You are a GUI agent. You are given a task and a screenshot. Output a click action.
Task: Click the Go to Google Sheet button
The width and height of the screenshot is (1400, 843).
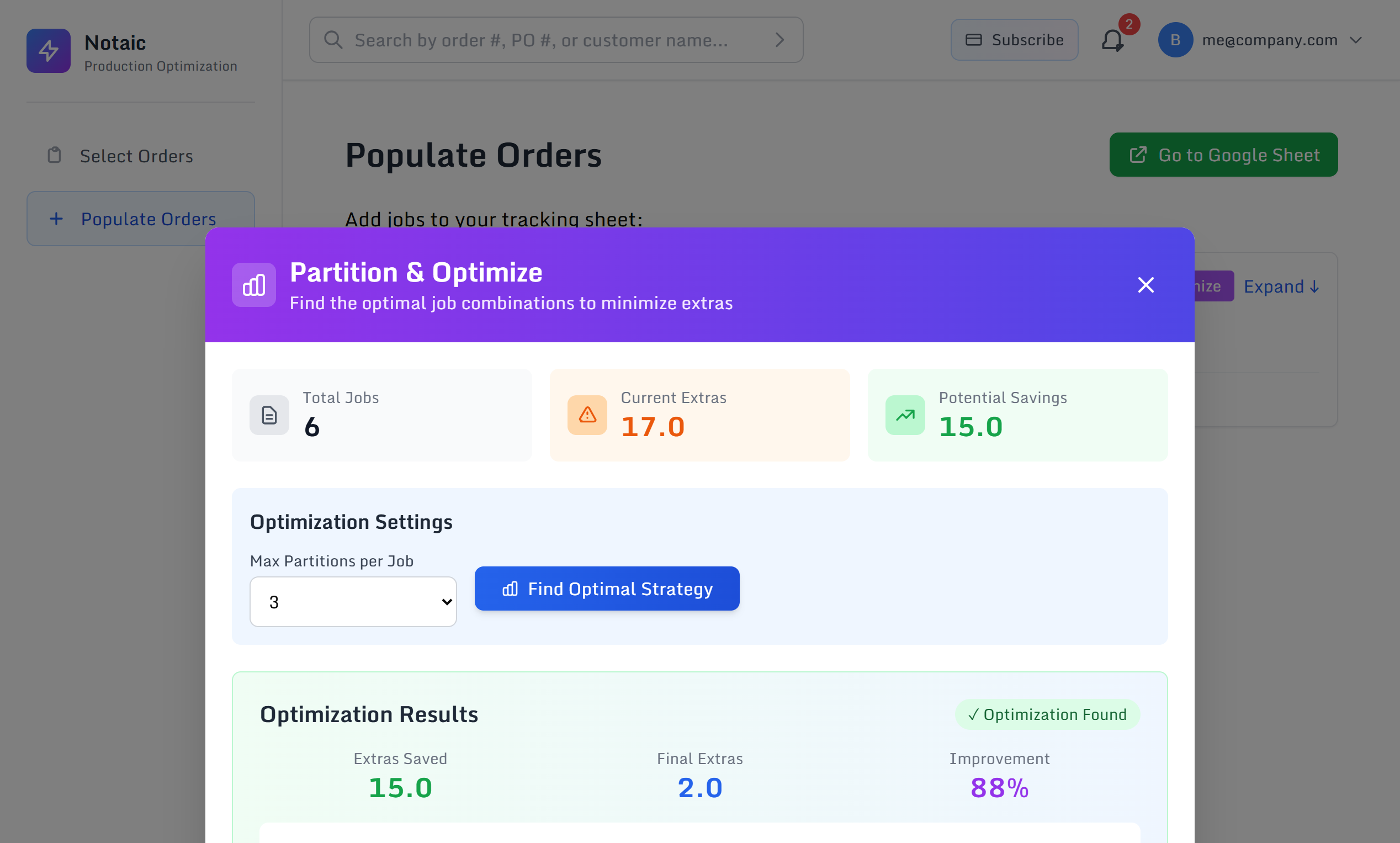coord(1223,155)
